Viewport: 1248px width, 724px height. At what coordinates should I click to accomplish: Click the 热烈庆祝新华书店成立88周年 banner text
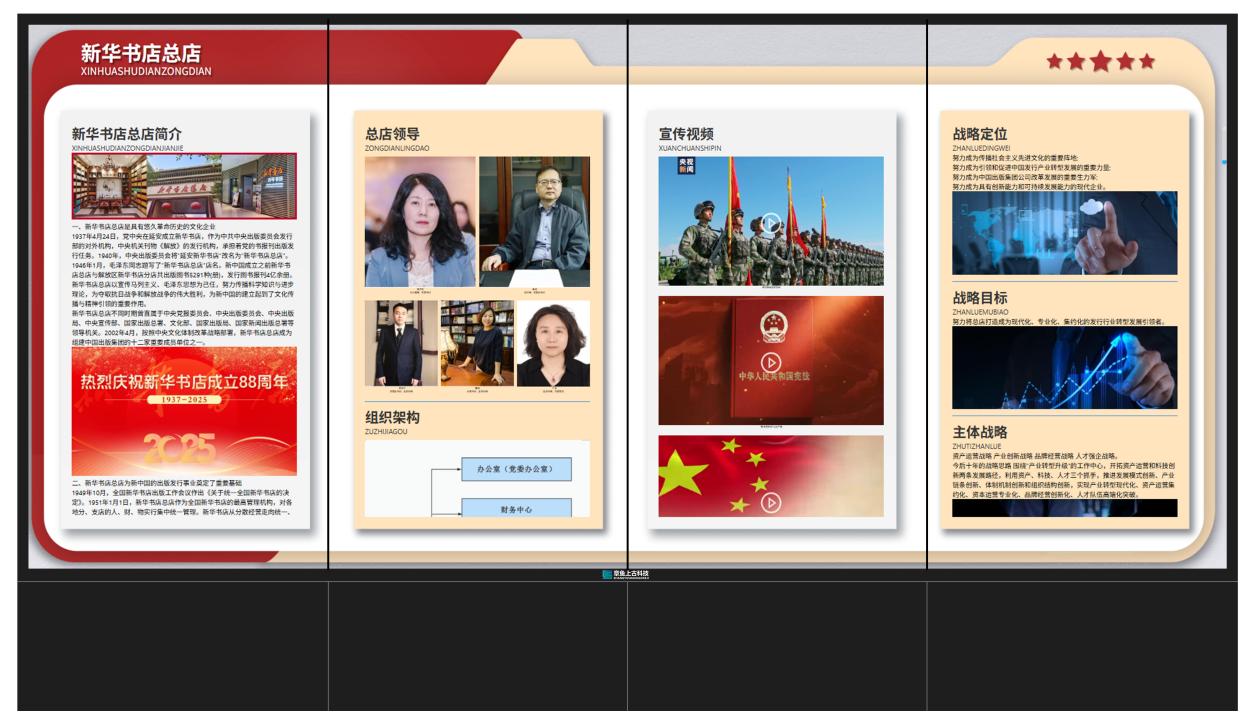coord(184,381)
